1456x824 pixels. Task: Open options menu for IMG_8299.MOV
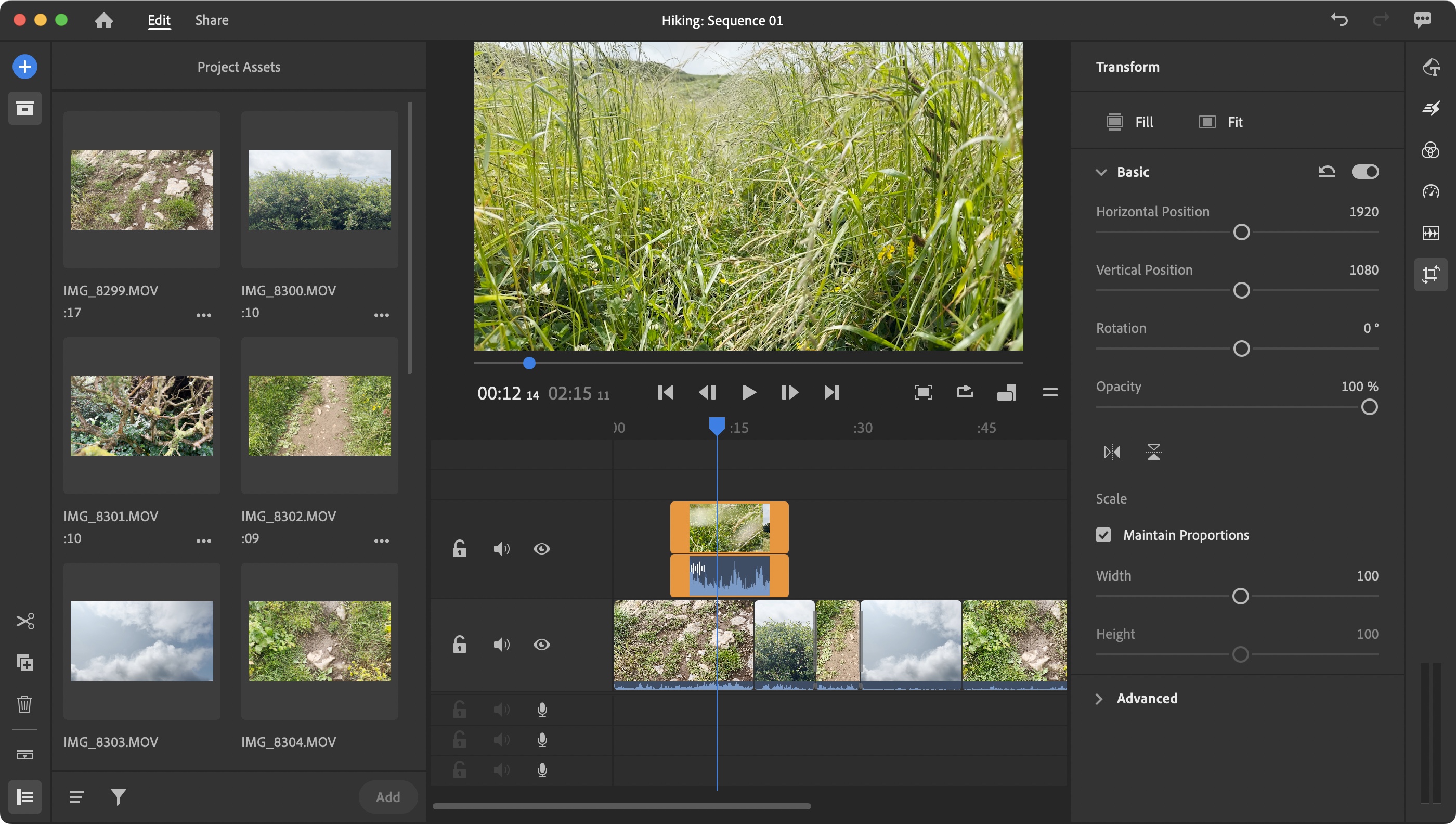(204, 315)
